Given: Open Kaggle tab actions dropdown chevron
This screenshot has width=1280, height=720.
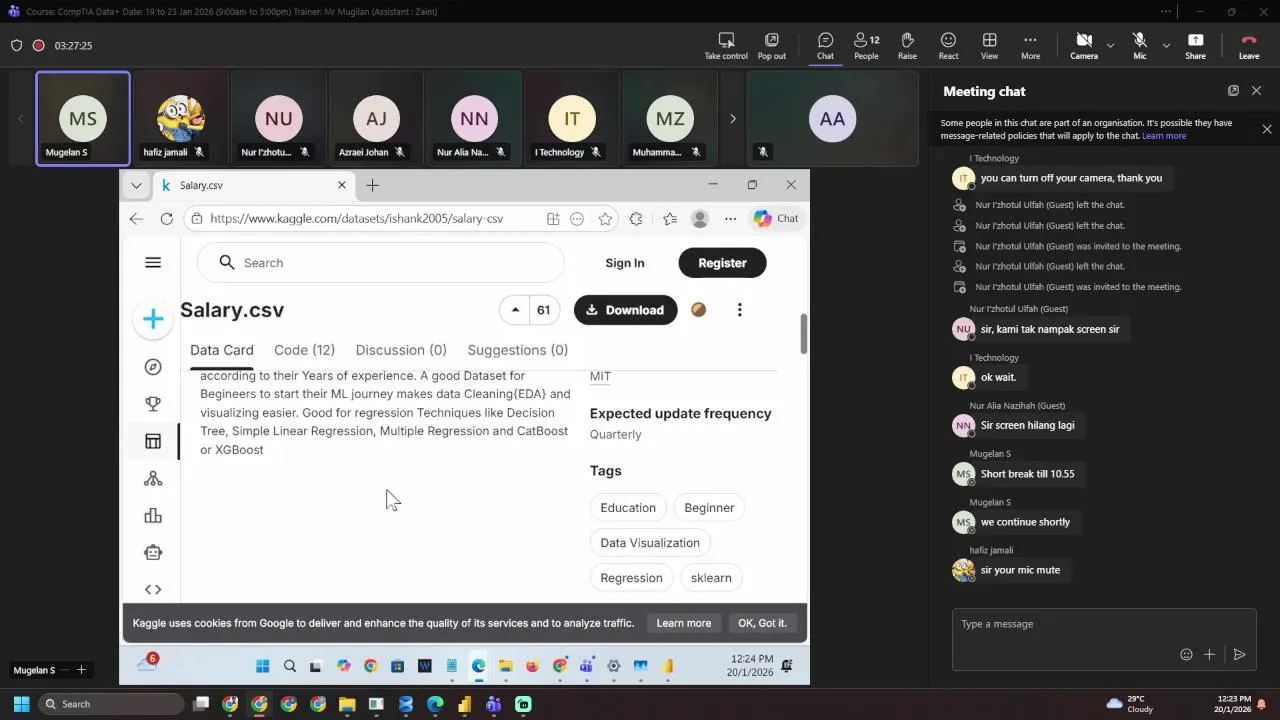Looking at the screenshot, I should point(136,185).
